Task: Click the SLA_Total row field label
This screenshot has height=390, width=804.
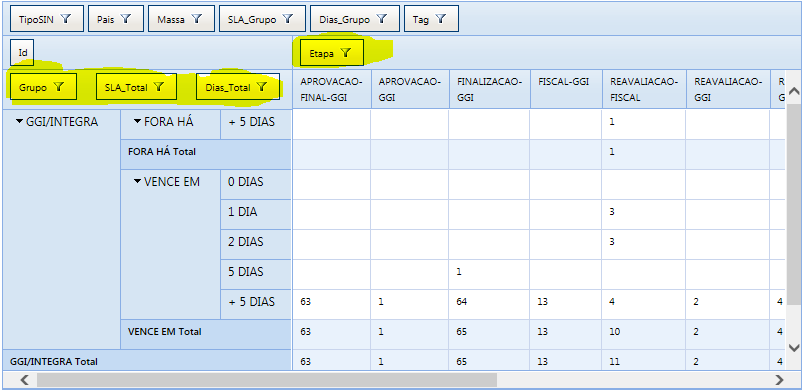Action: tap(126, 88)
